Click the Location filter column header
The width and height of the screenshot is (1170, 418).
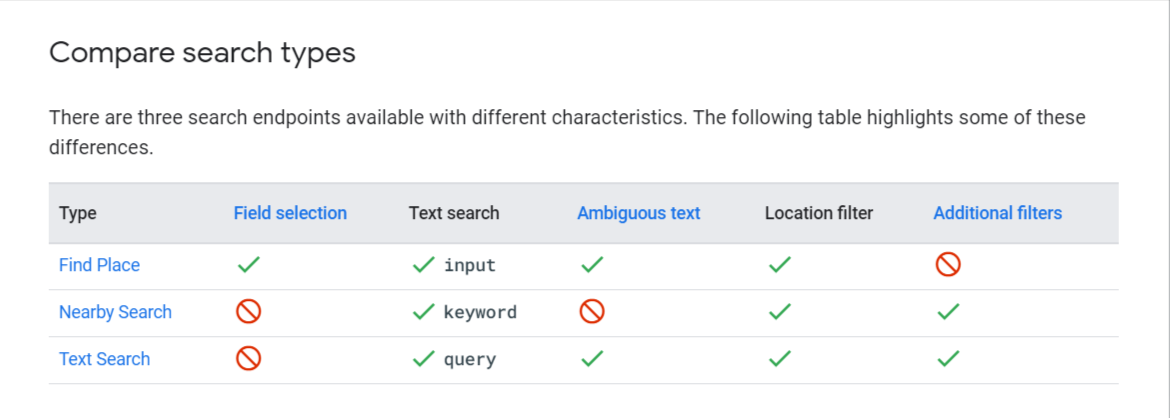point(819,213)
